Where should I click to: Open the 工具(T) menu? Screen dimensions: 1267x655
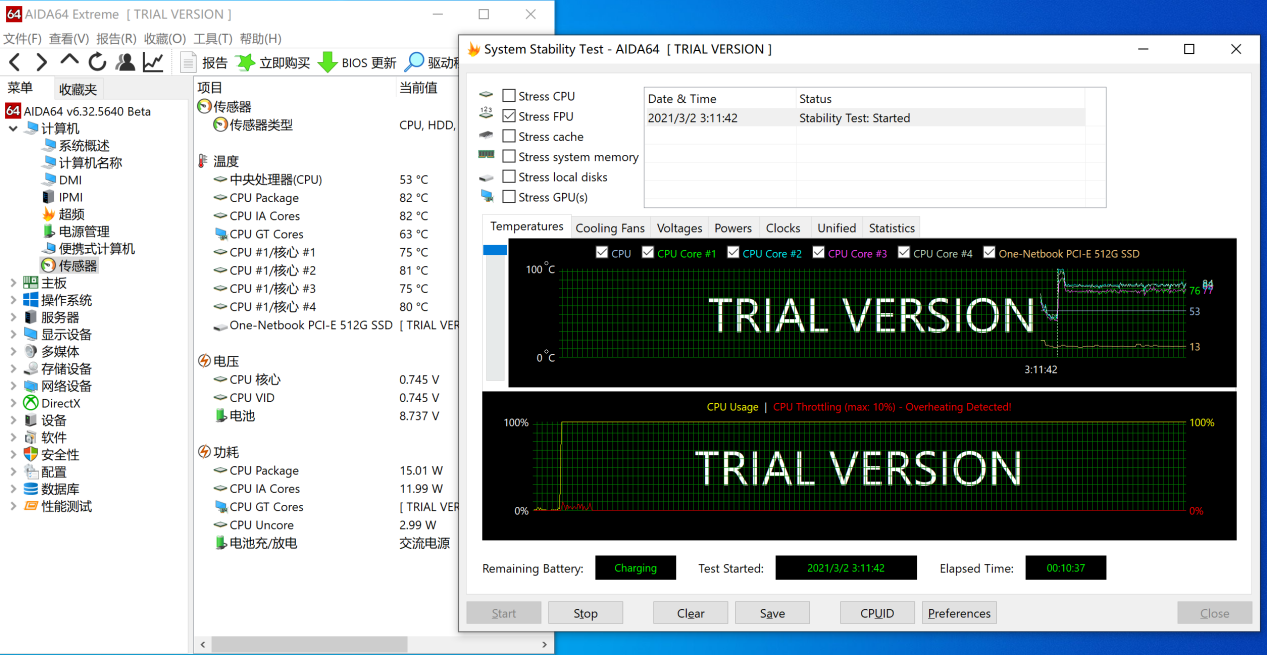(x=213, y=38)
